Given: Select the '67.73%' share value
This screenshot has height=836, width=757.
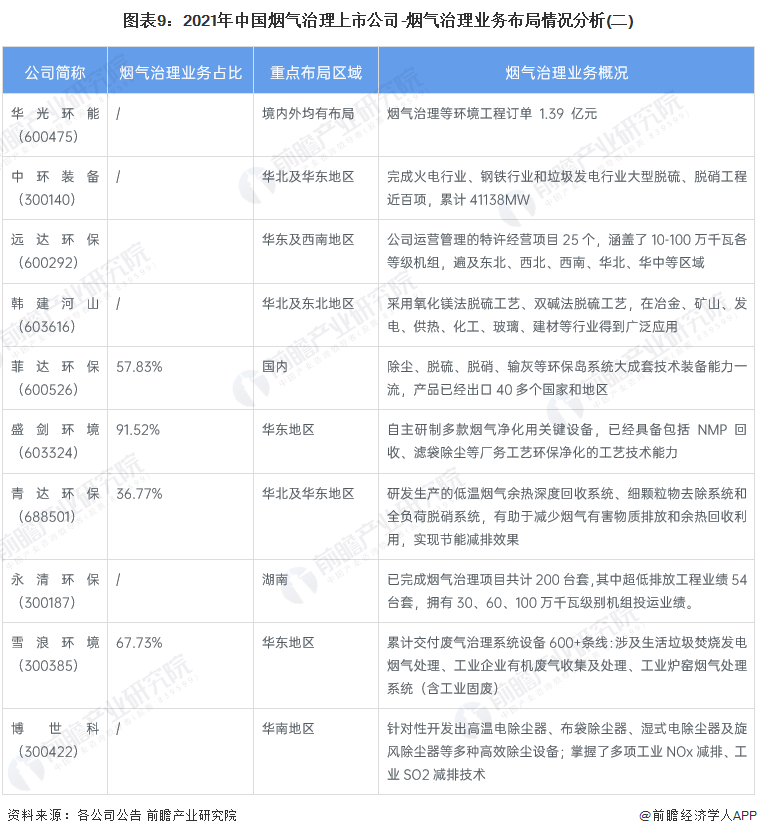Looking at the screenshot, I should pyautogui.click(x=139, y=643).
